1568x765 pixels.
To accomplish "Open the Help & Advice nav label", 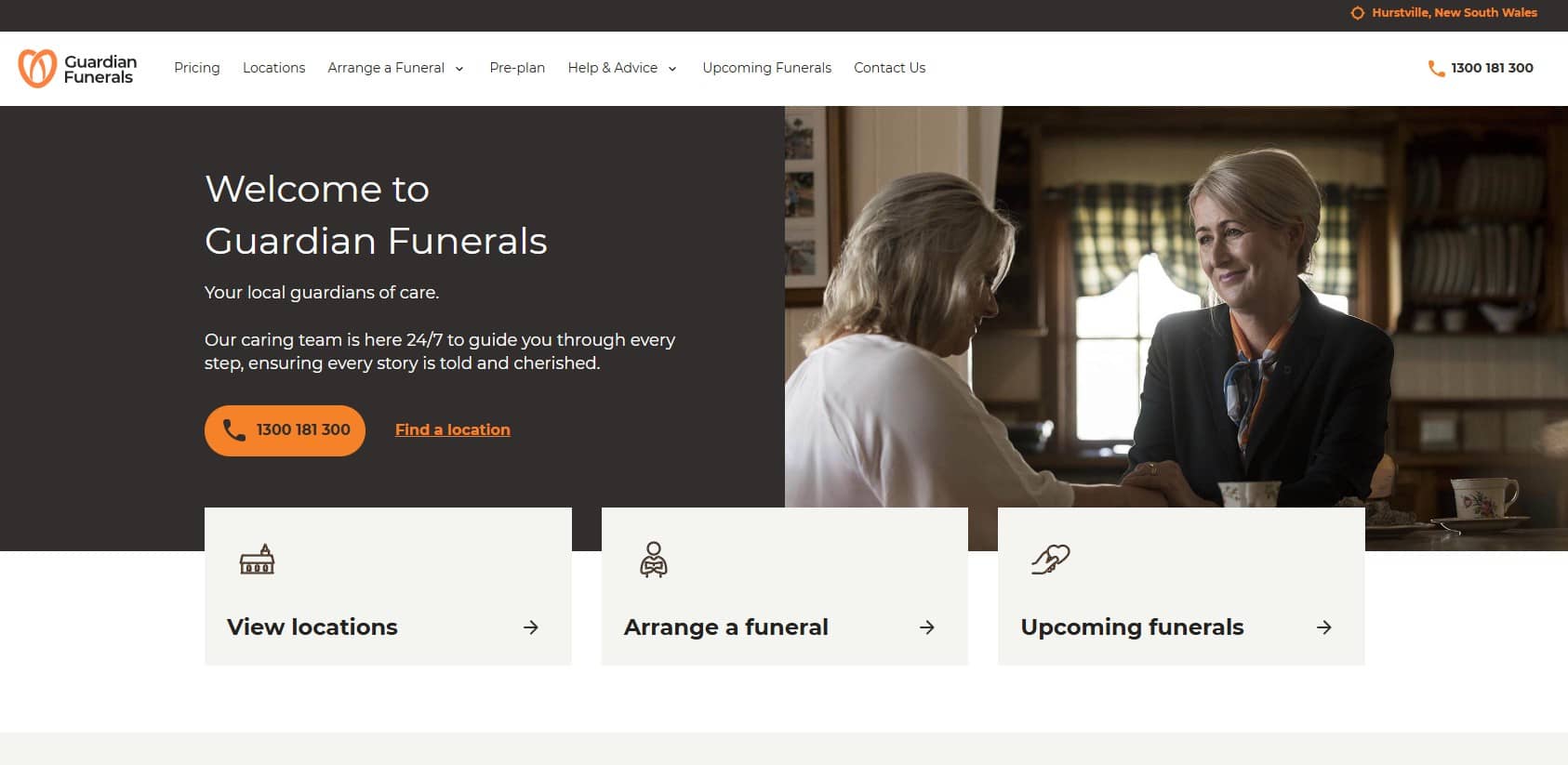I will point(613,68).
